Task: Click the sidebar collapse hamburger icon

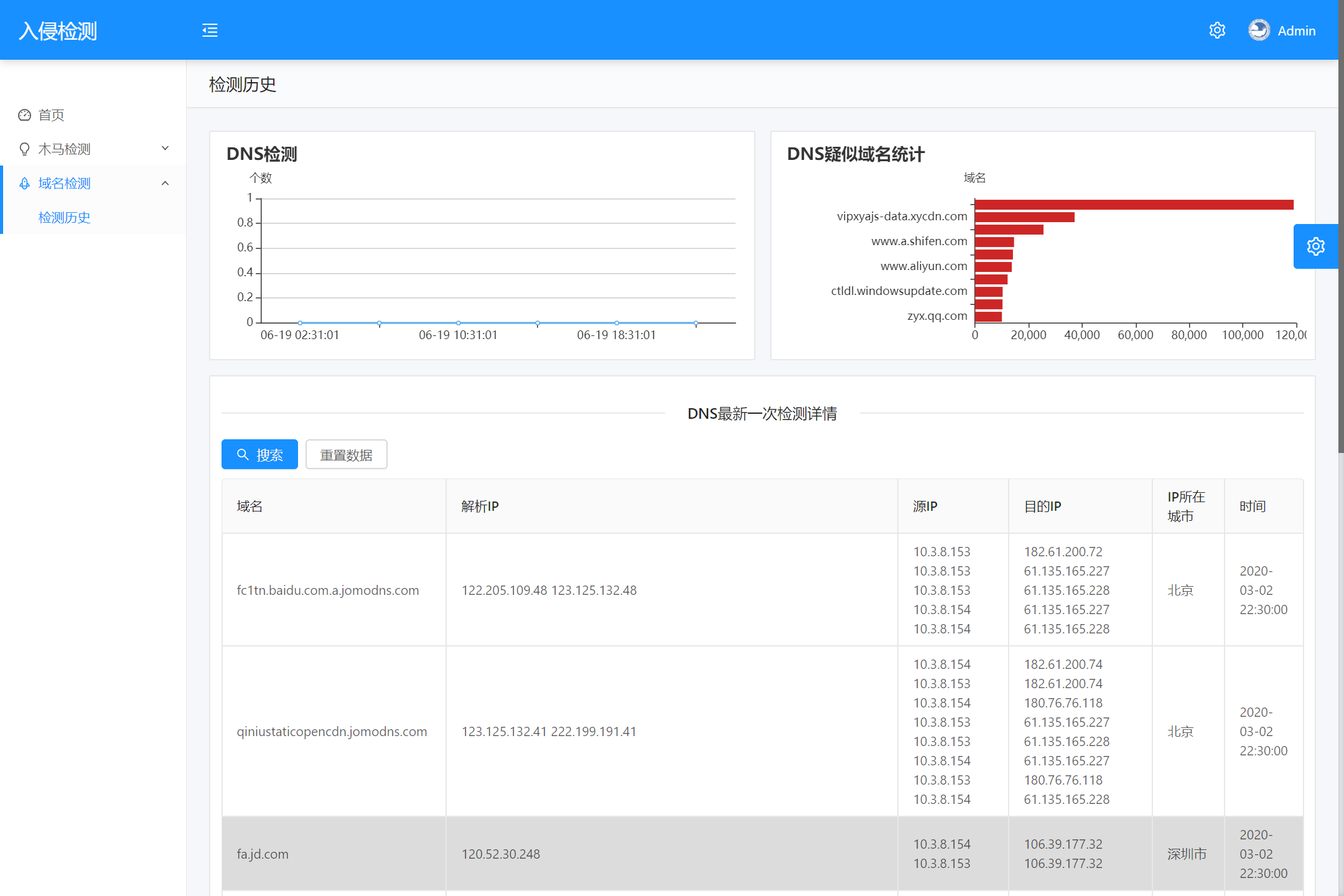Action: (x=210, y=30)
